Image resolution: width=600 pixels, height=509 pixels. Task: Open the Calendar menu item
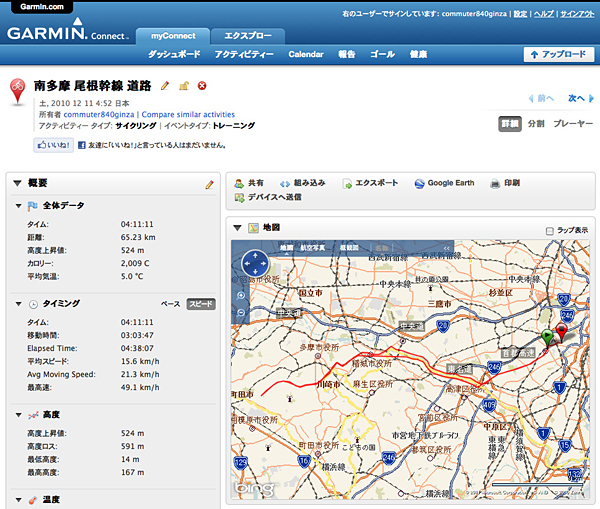tap(306, 54)
